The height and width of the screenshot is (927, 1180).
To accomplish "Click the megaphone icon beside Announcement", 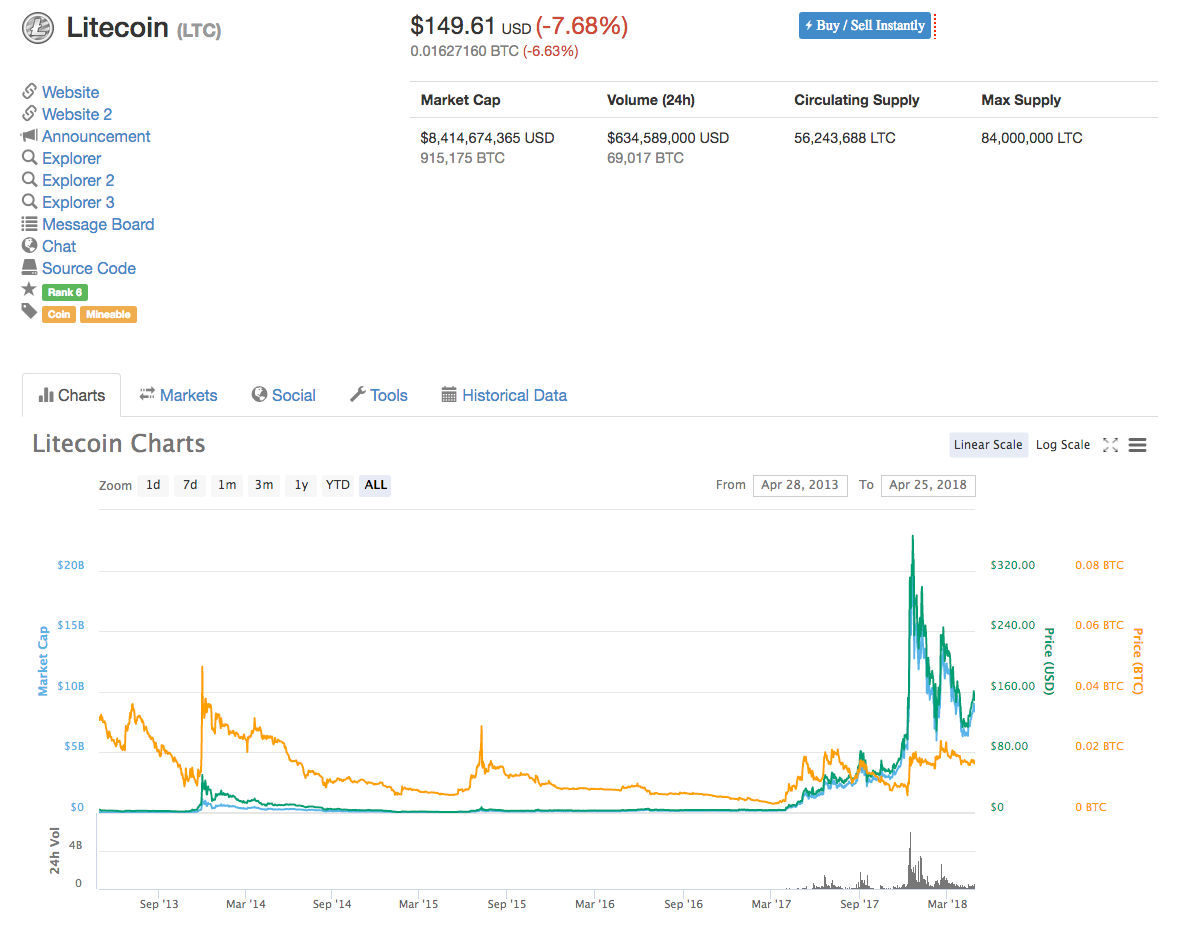I will point(29,135).
